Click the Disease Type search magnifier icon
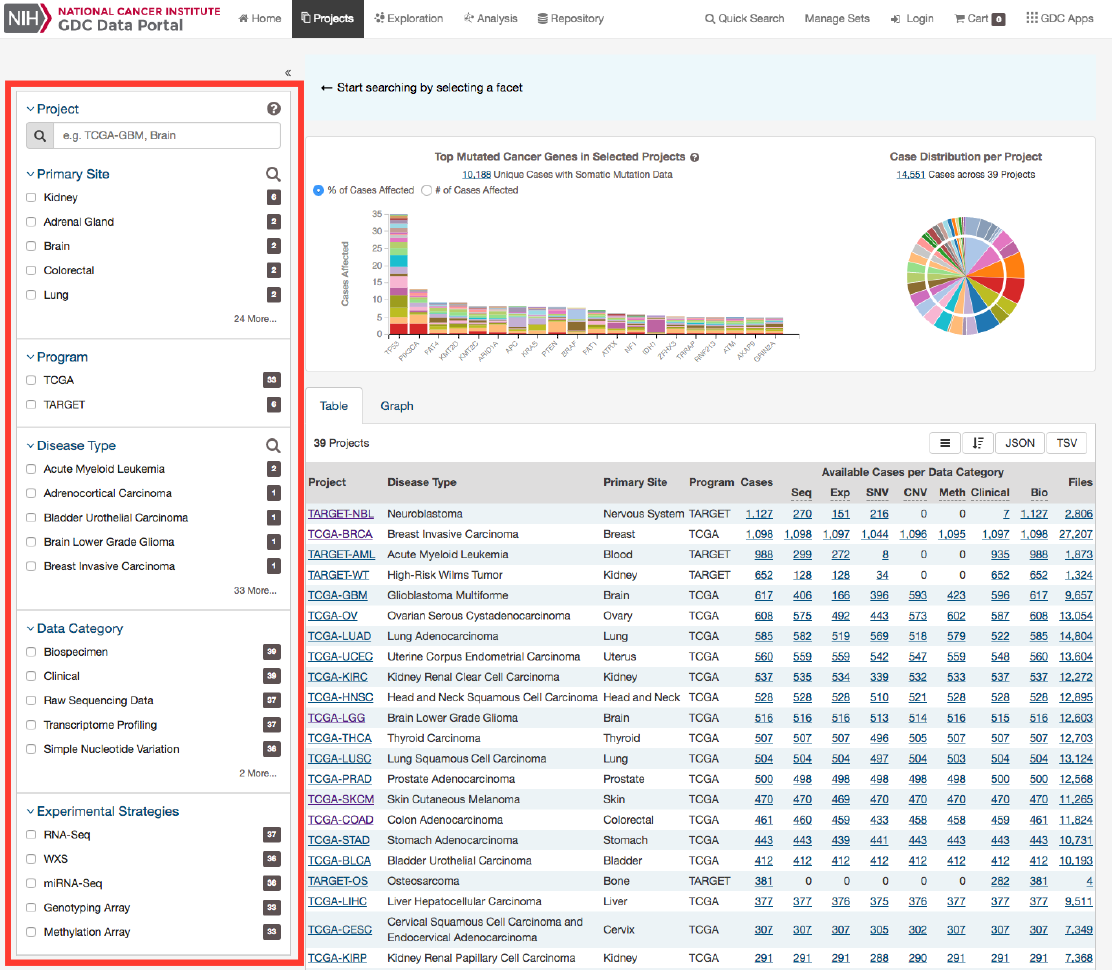This screenshot has width=1112, height=970. point(273,446)
